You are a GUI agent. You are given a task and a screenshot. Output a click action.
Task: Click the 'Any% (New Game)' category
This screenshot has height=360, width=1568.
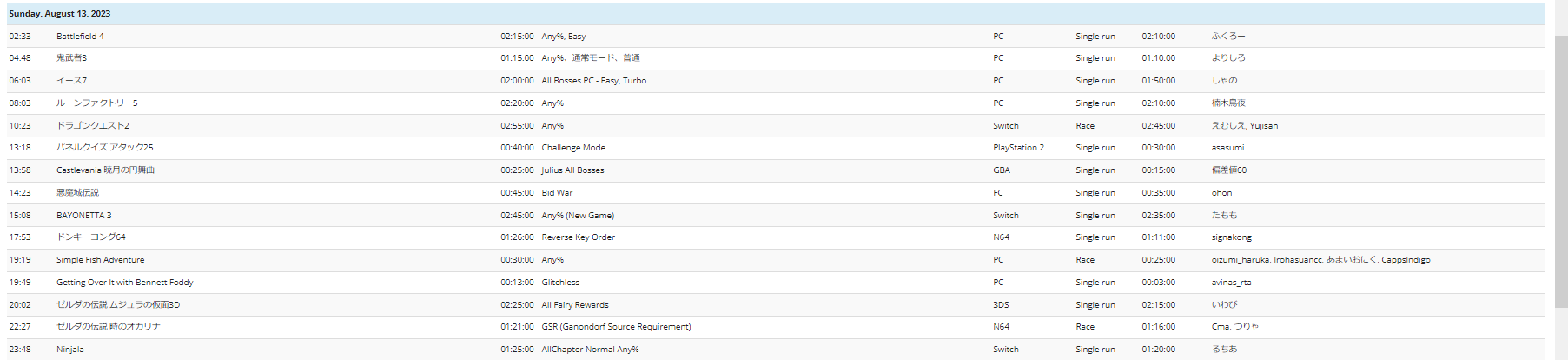(x=578, y=216)
